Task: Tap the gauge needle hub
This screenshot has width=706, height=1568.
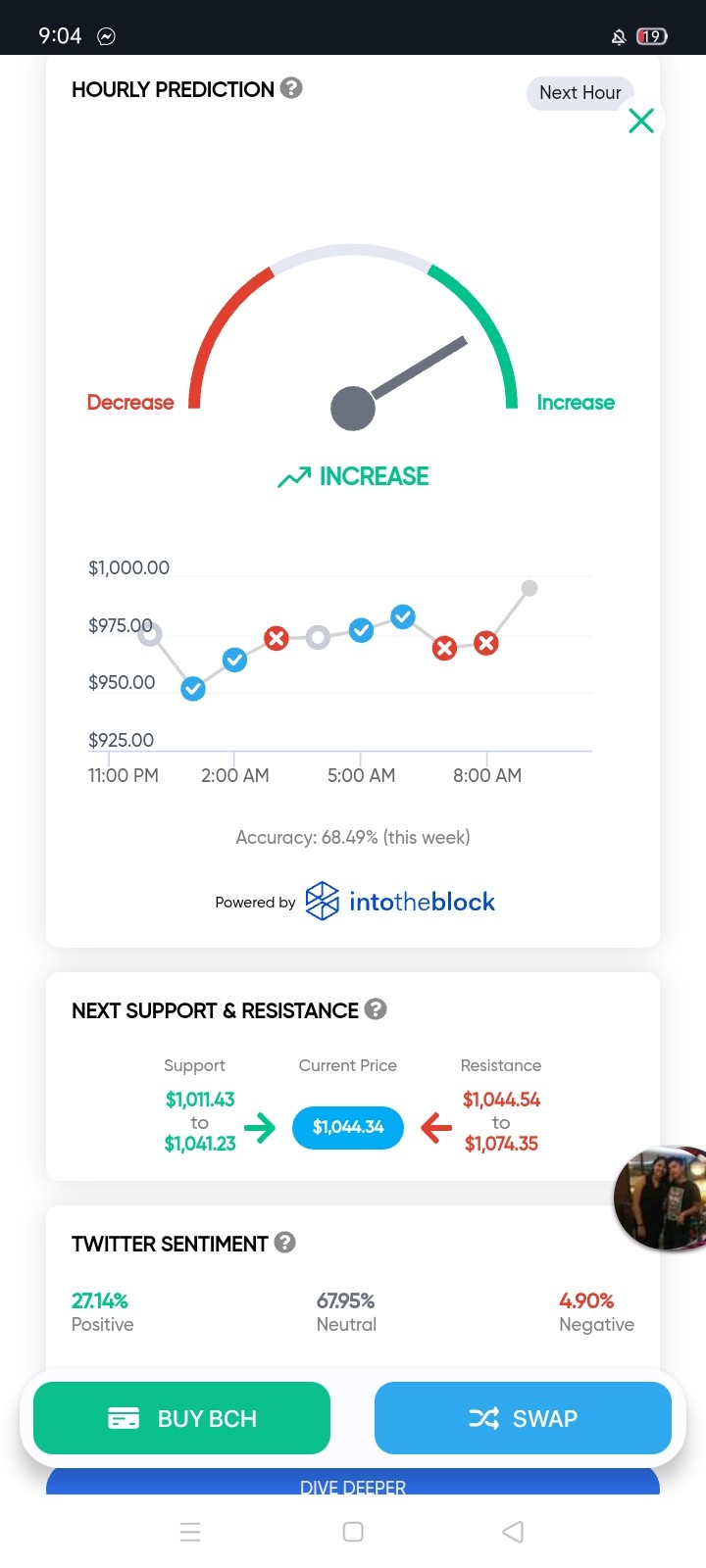Action: (353, 409)
